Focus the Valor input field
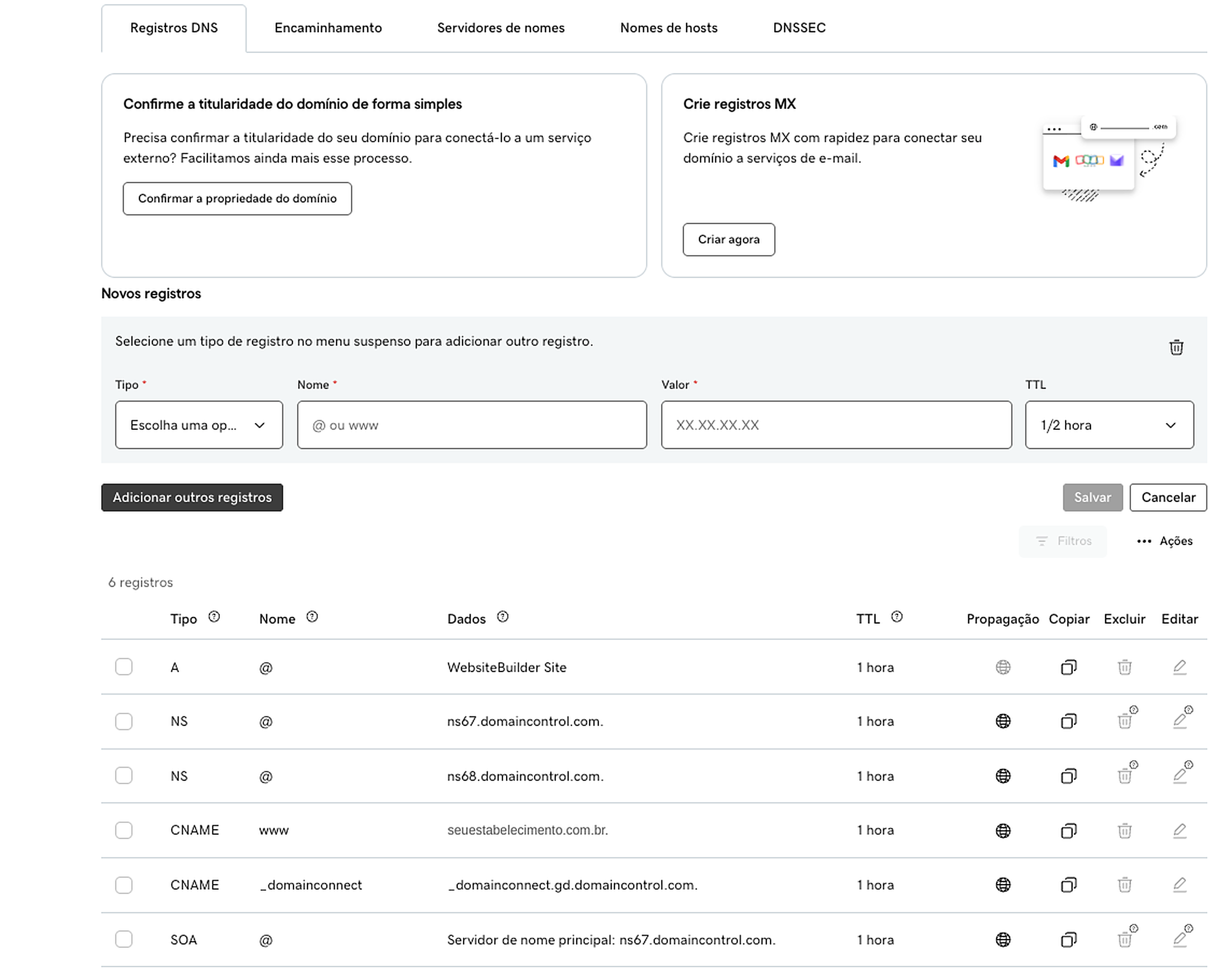 836,425
